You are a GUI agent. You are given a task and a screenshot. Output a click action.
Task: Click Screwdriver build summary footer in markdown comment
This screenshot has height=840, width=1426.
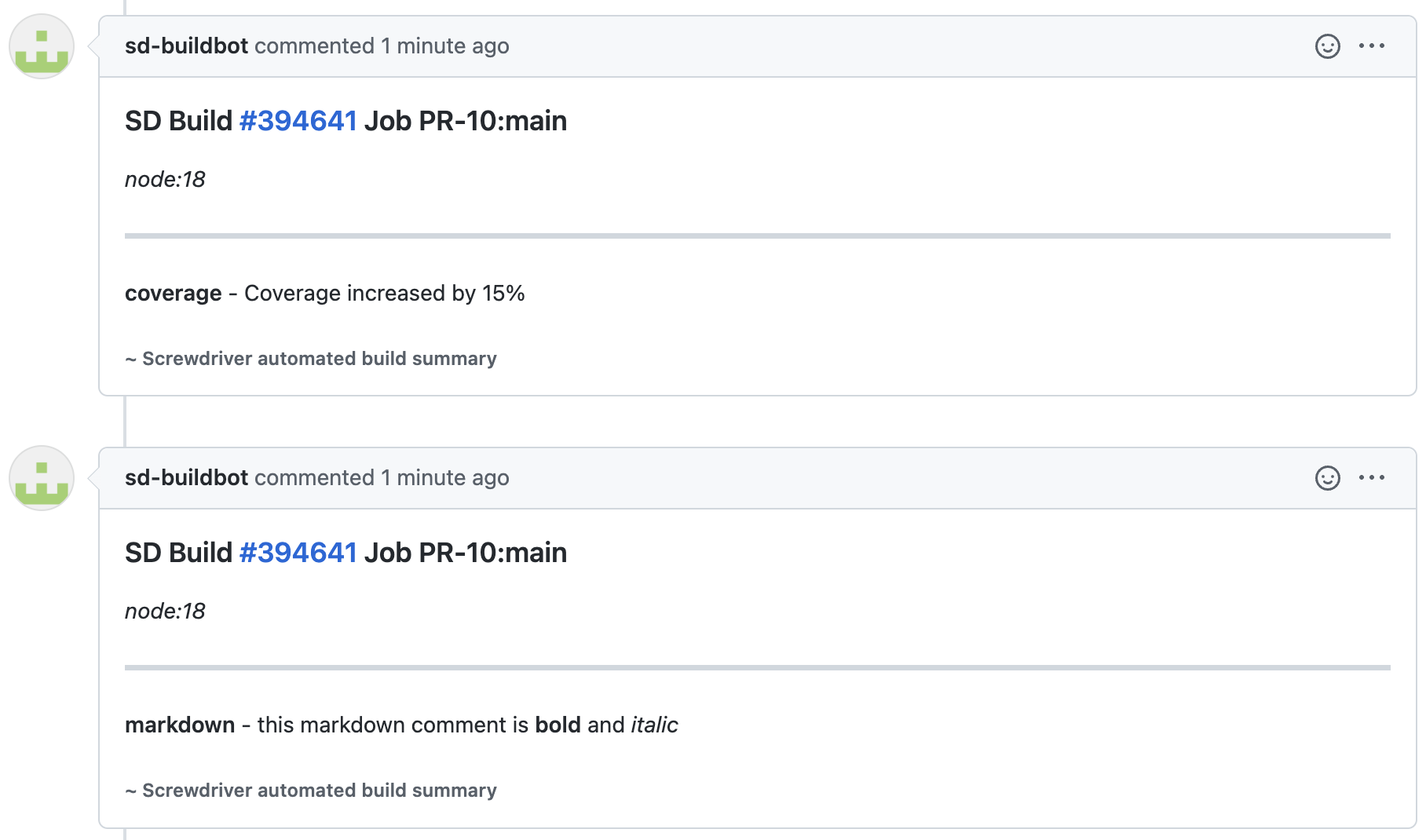(311, 791)
